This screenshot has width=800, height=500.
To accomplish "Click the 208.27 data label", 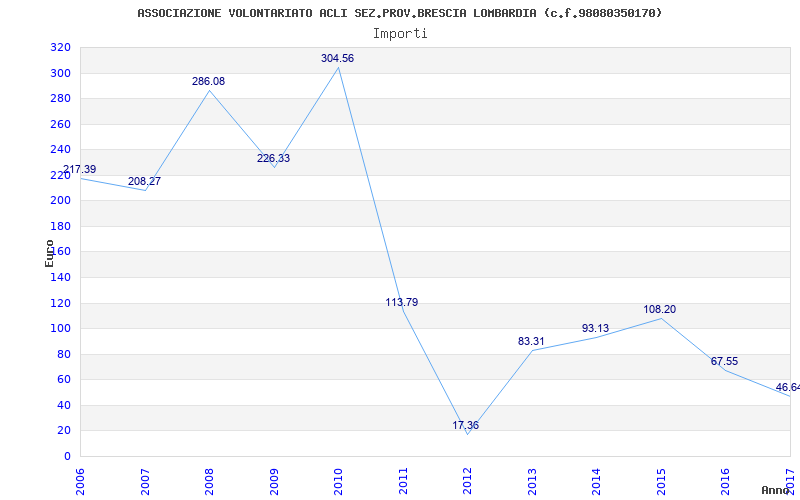I will [x=144, y=182].
